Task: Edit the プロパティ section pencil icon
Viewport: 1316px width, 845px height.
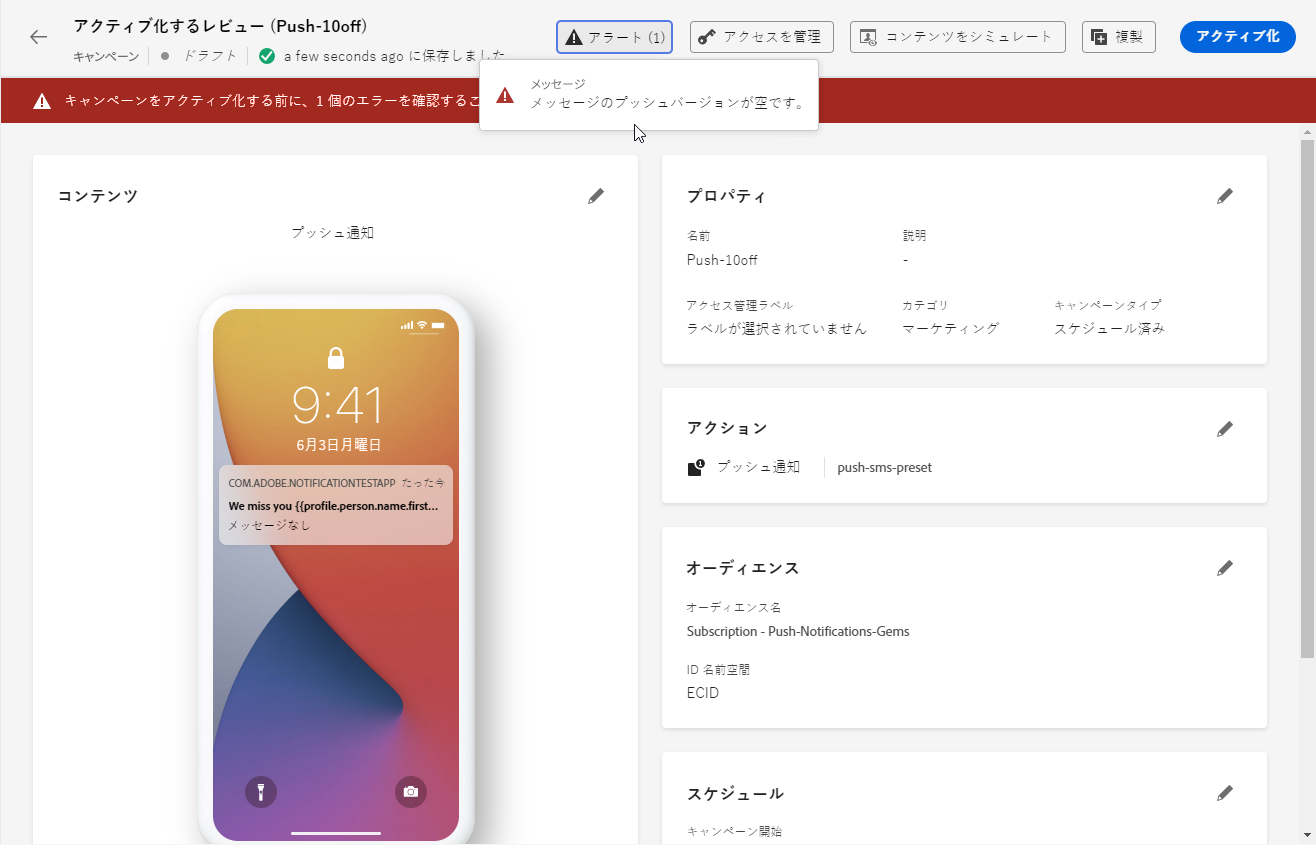Action: click(1225, 196)
